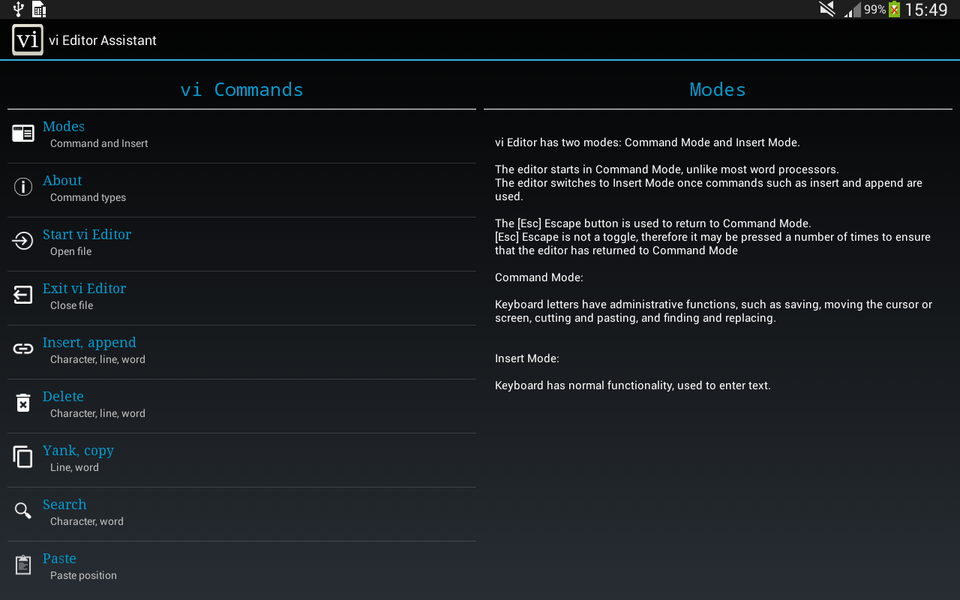960x600 pixels.
Task: Tap the 'Close file' subtitle
Action: point(72,305)
